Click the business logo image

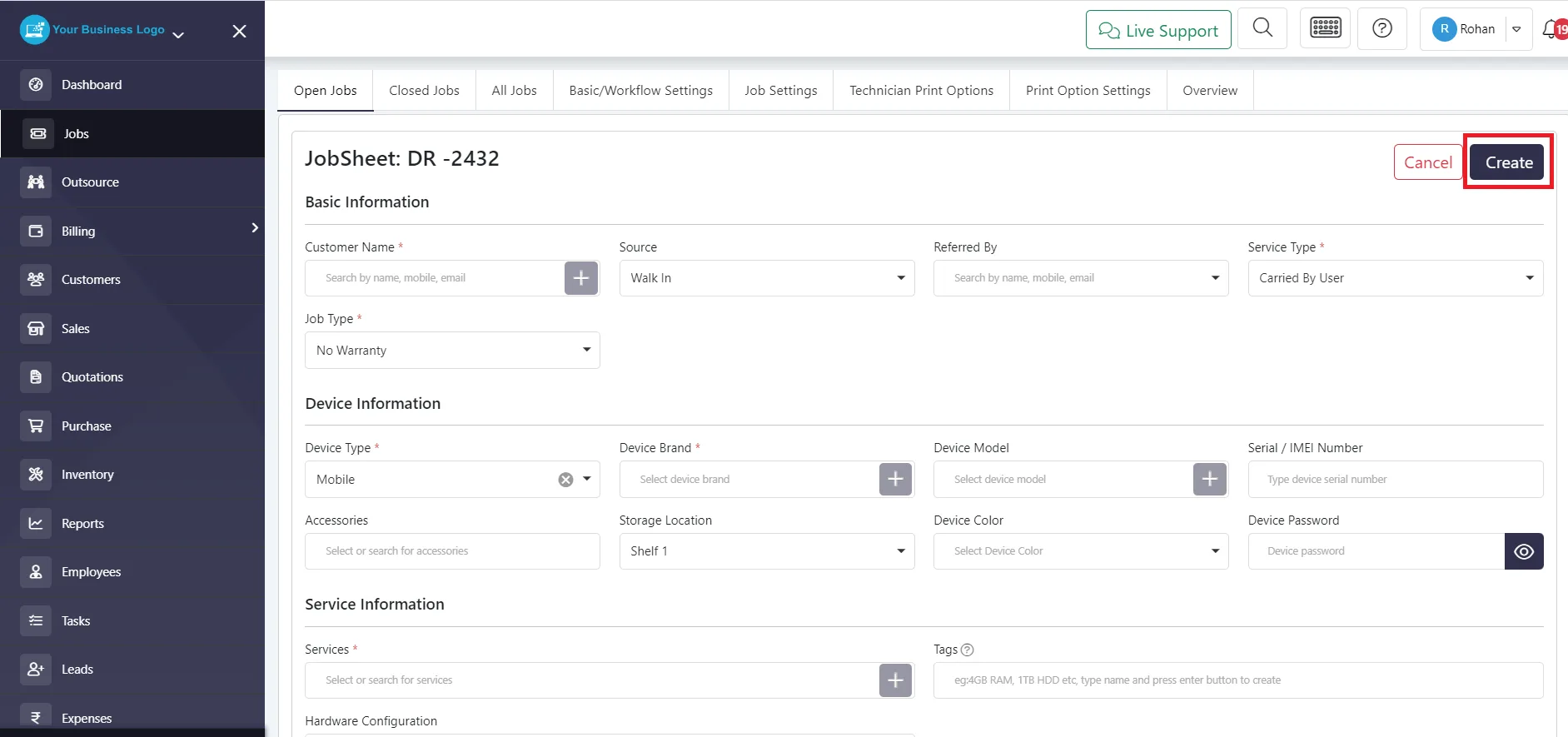[x=34, y=30]
